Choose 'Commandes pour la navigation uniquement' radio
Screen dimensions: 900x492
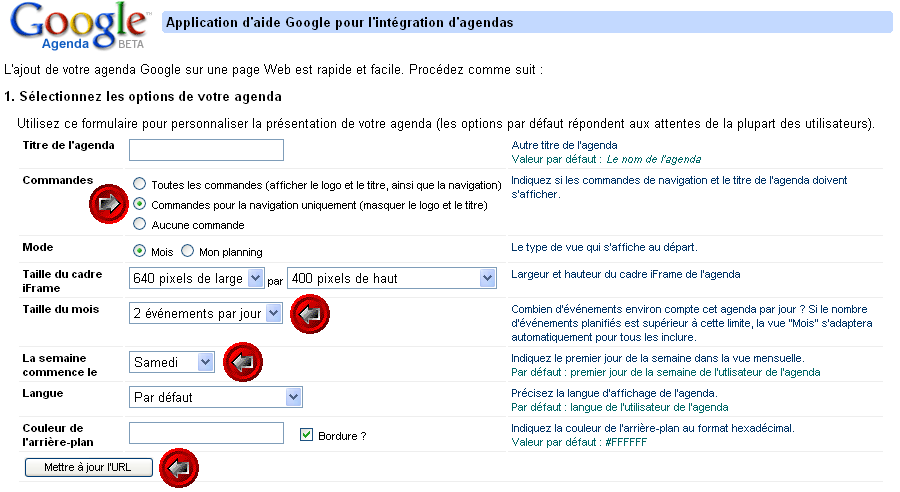click(x=139, y=204)
